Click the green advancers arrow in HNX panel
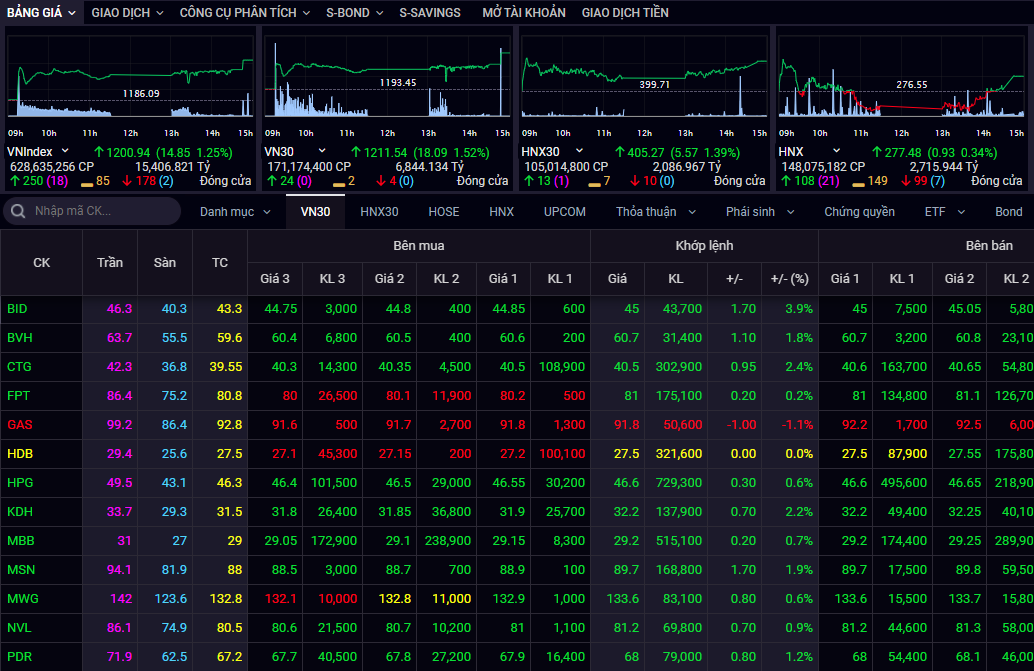Viewport: 1034px width, 671px height. pos(786,181)
